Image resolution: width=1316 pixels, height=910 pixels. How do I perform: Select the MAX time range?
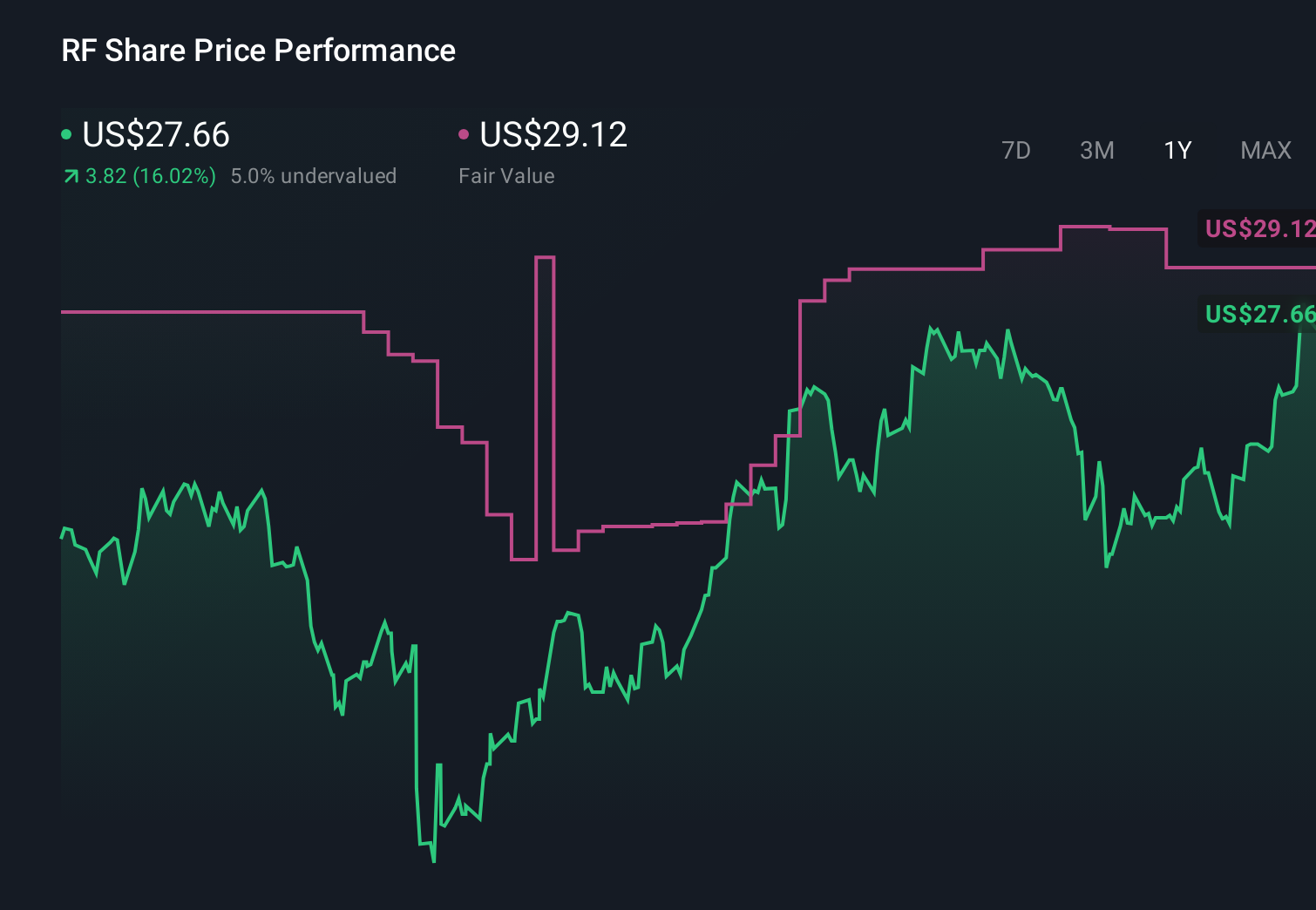point(1265,150)
